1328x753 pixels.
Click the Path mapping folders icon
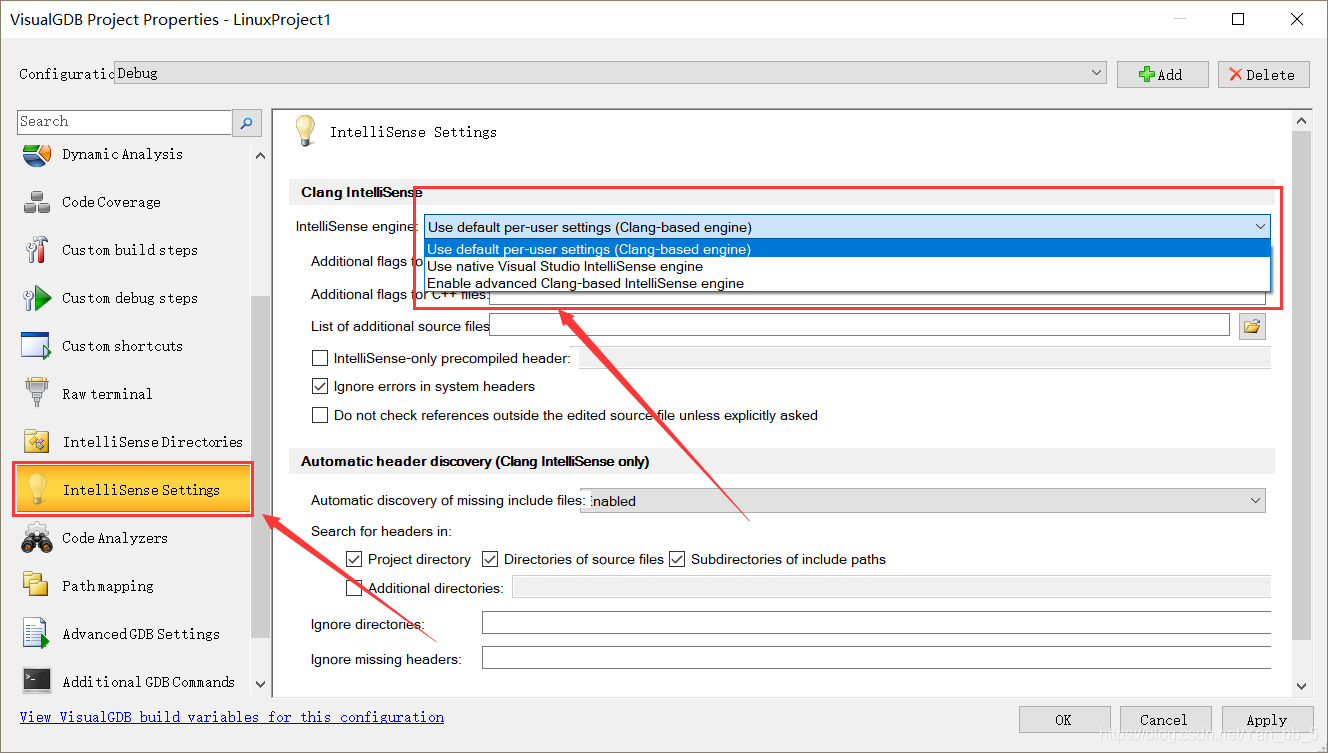(x=37, y=586)
